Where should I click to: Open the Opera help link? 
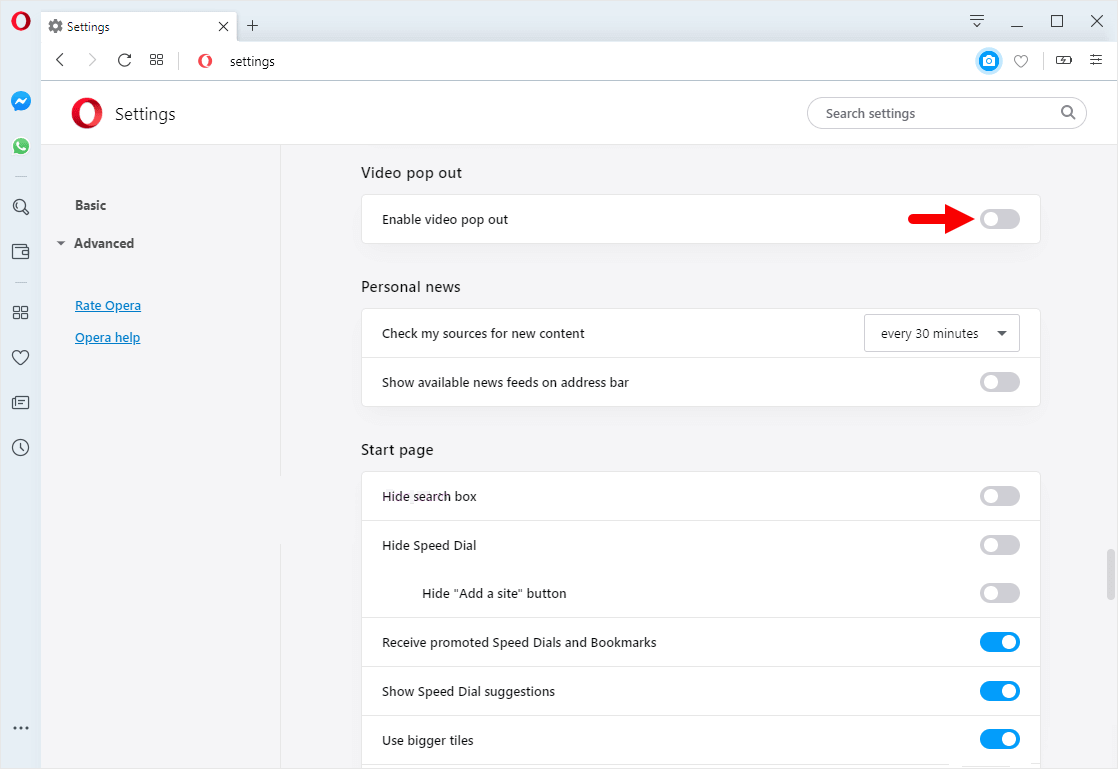pos(108,338)
